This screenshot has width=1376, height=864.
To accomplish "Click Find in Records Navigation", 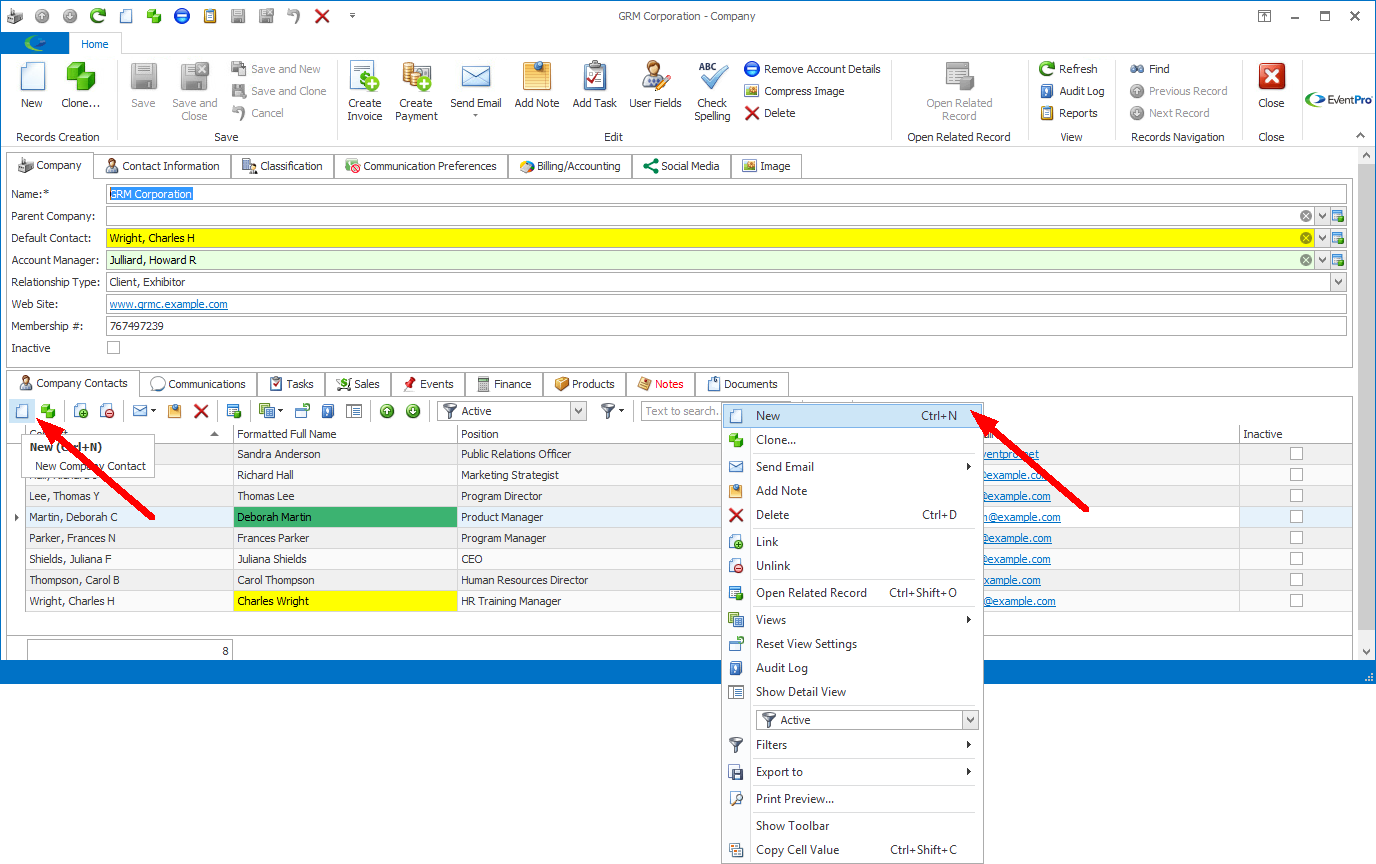I will [1149, 69].
